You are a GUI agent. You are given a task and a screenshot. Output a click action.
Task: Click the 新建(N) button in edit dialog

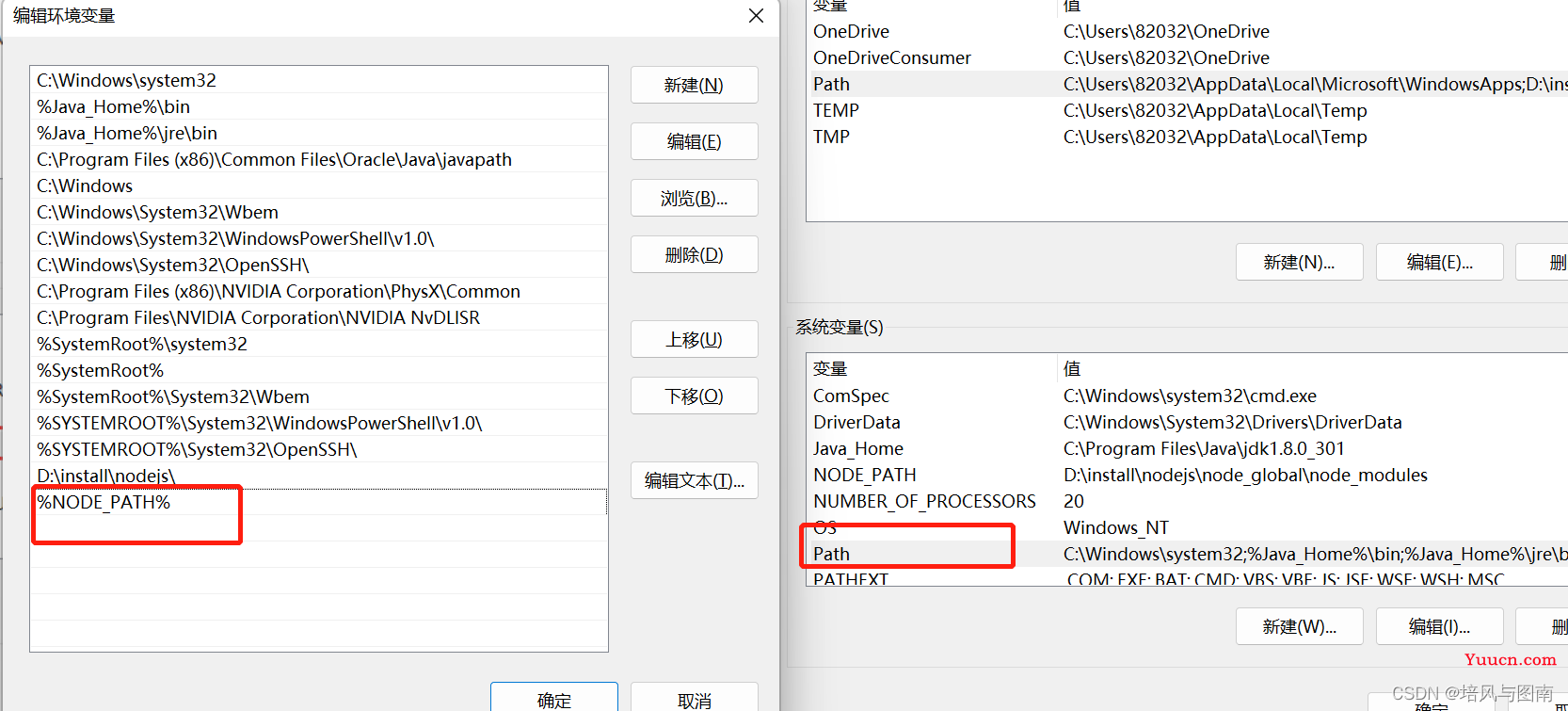pos(694,85)
